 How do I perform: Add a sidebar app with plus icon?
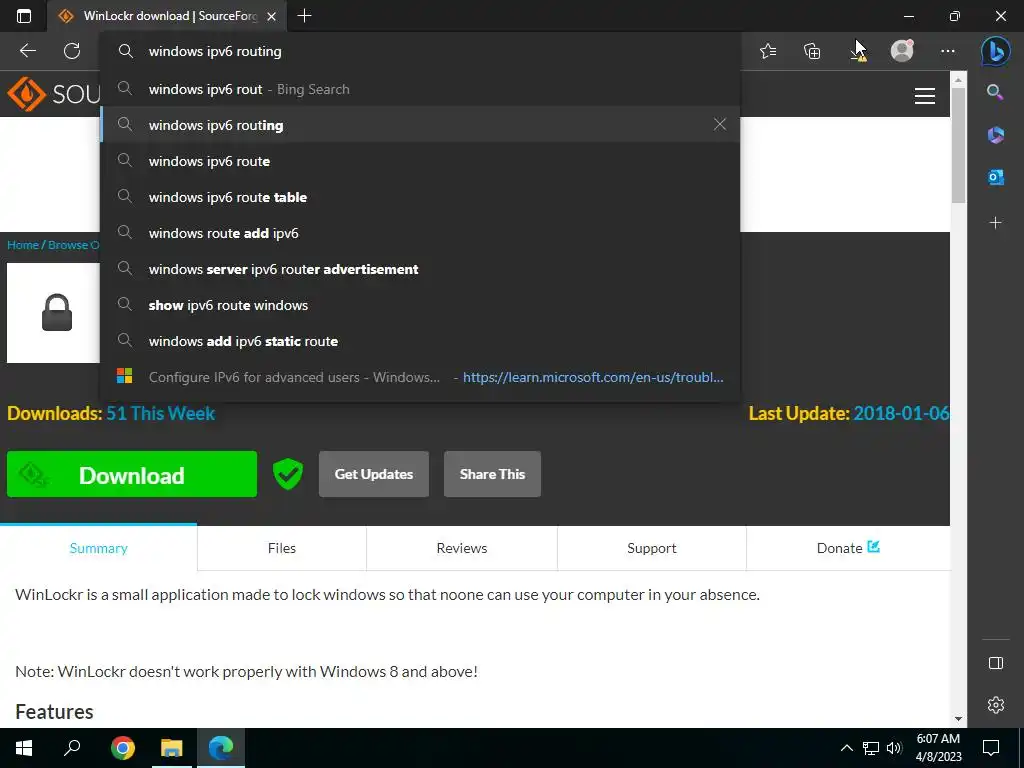pyautogui.click(x=995, y=223)
